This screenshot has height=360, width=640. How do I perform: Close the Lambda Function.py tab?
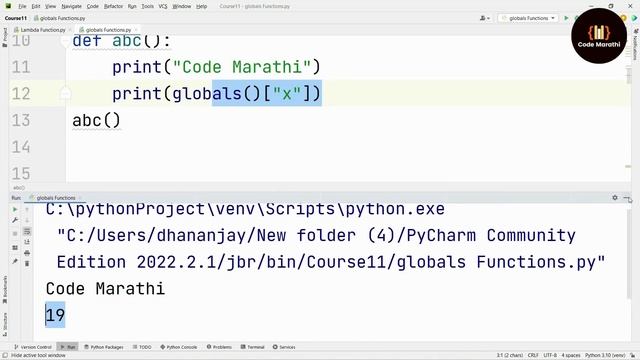pos(70,30)
